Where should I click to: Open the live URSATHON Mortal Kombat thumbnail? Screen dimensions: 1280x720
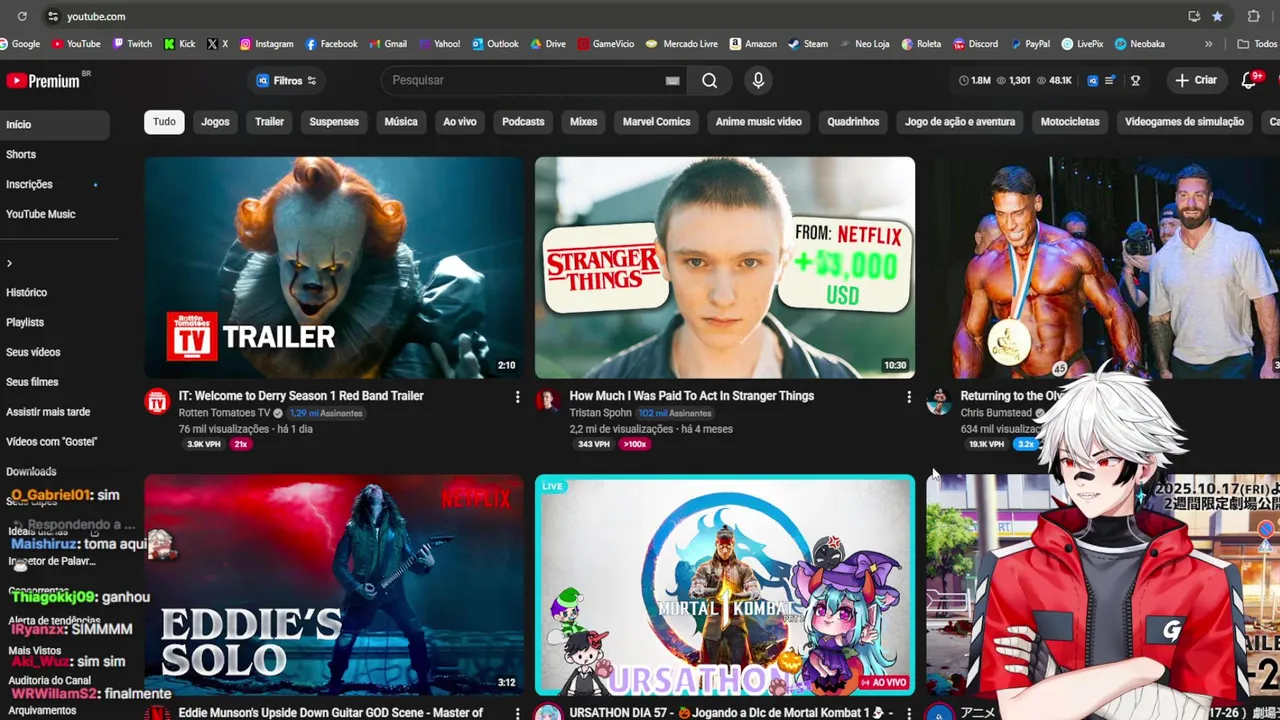(725, 584)
